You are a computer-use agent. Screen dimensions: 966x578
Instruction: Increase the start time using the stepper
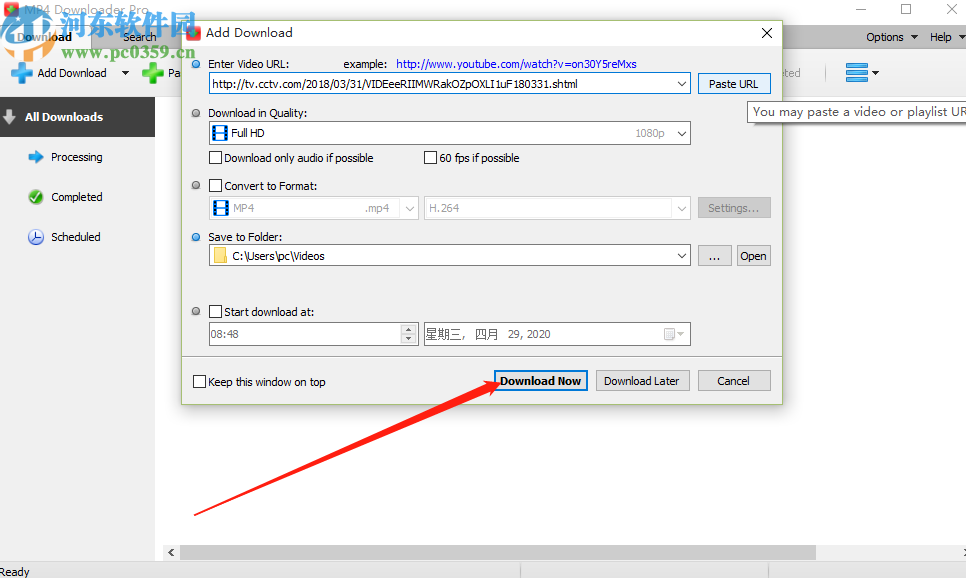tap(408, 329)
